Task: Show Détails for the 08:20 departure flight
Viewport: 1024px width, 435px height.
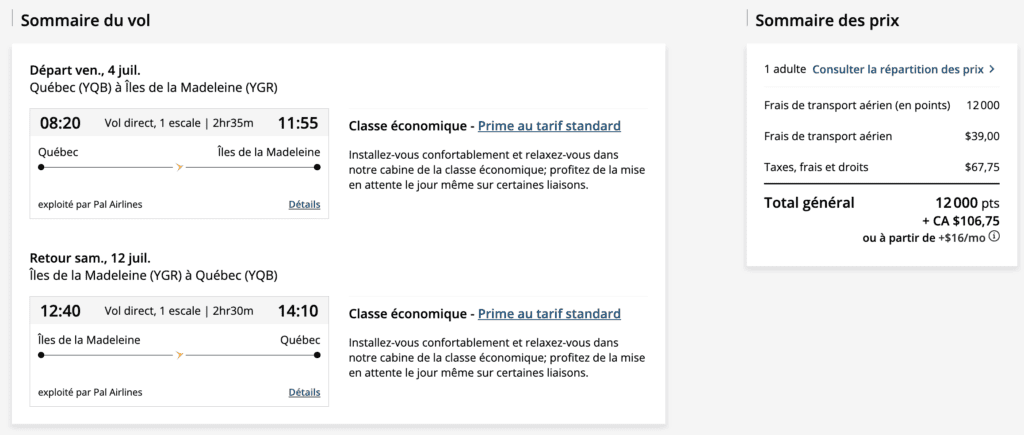Action: coord(304,205)
